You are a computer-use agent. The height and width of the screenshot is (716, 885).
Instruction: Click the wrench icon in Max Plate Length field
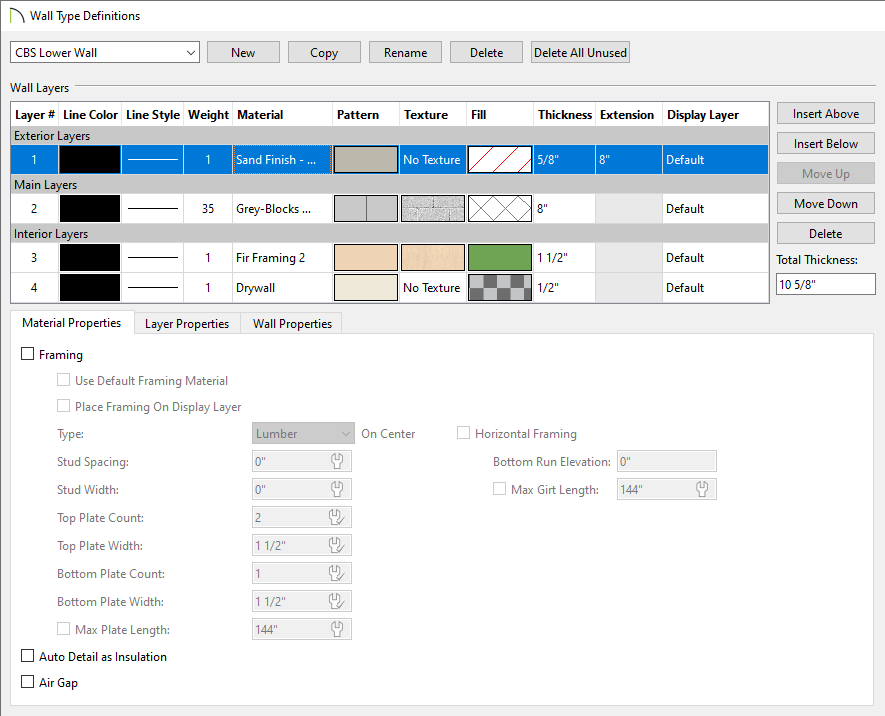337,629
